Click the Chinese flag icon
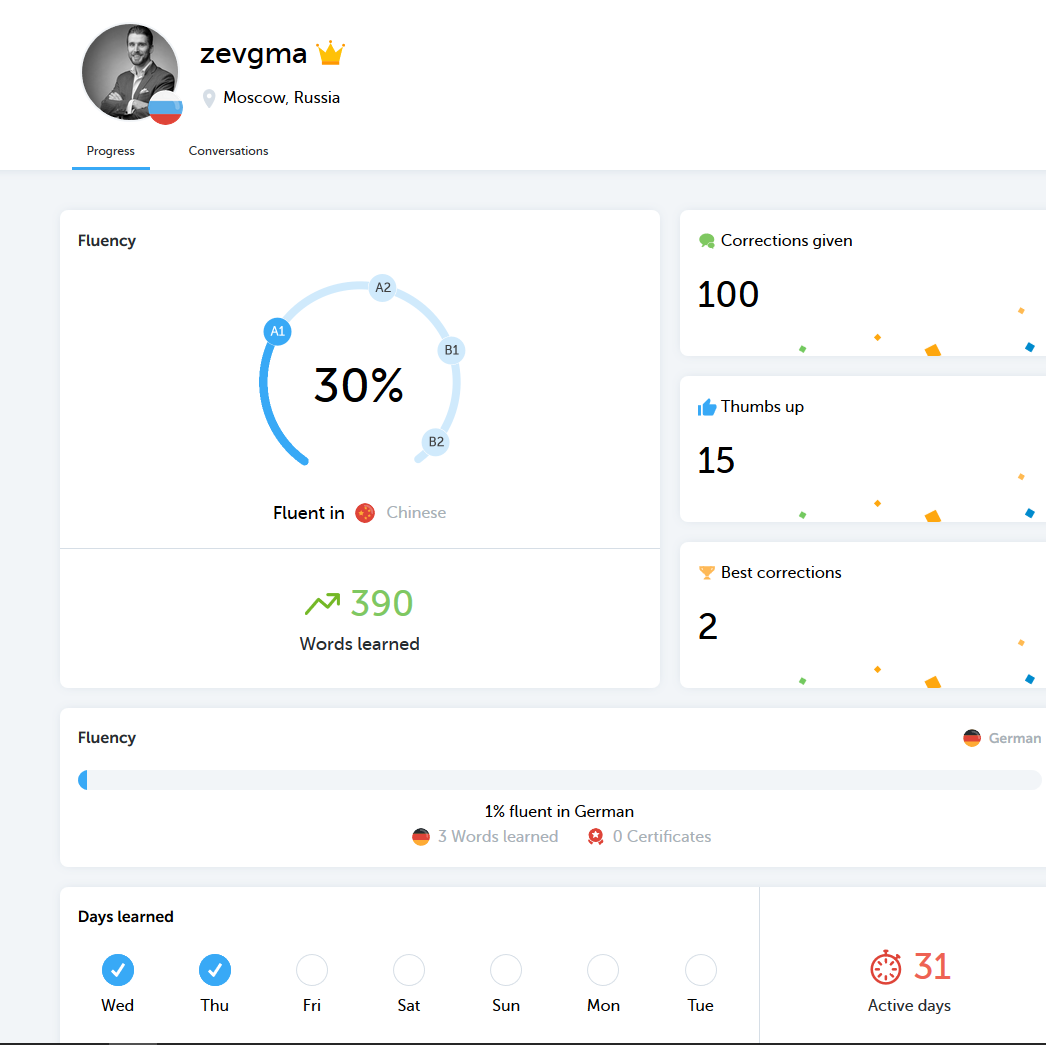1046x1045 pixels. [365, 513]
